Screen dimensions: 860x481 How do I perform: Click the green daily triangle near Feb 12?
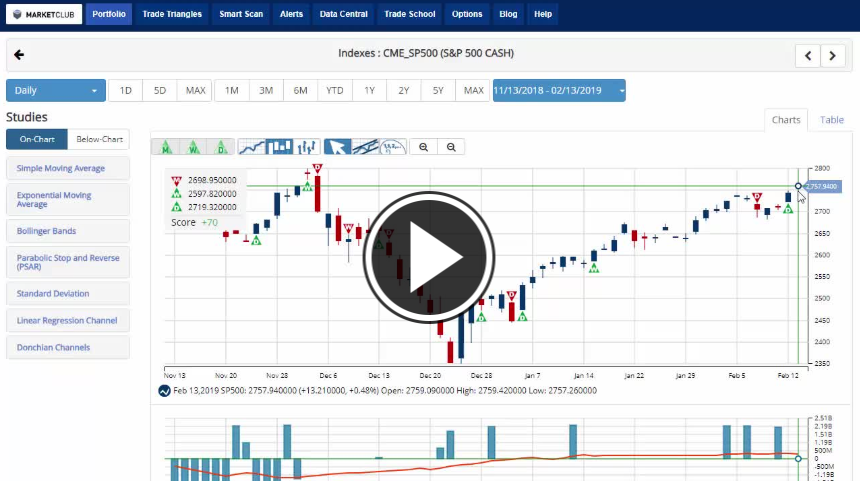(788, 209)
